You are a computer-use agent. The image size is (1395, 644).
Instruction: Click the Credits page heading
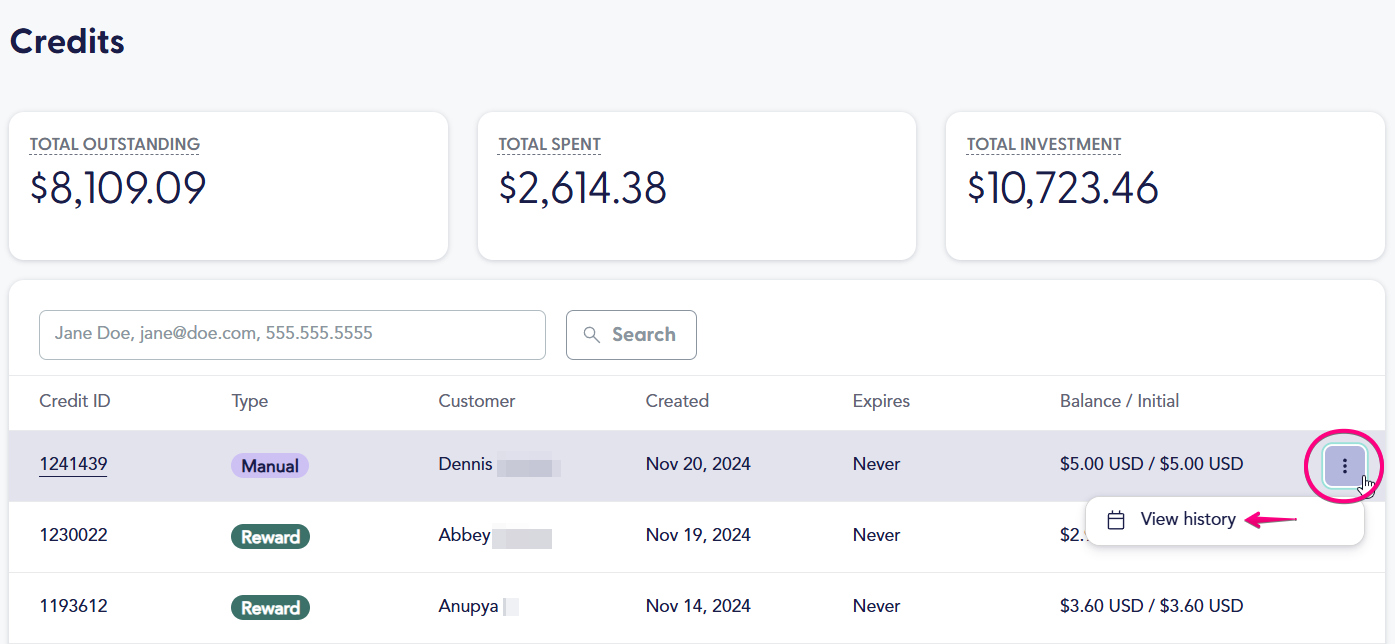[66, 41]
